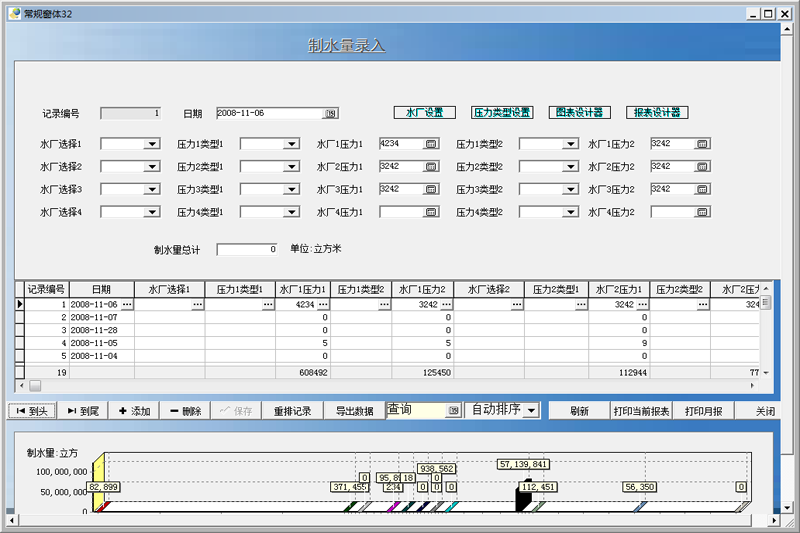Open calculator icon for 水厂1压力2 field
The height and width of the screenshot is (533, 800).
tap(703, 144)
